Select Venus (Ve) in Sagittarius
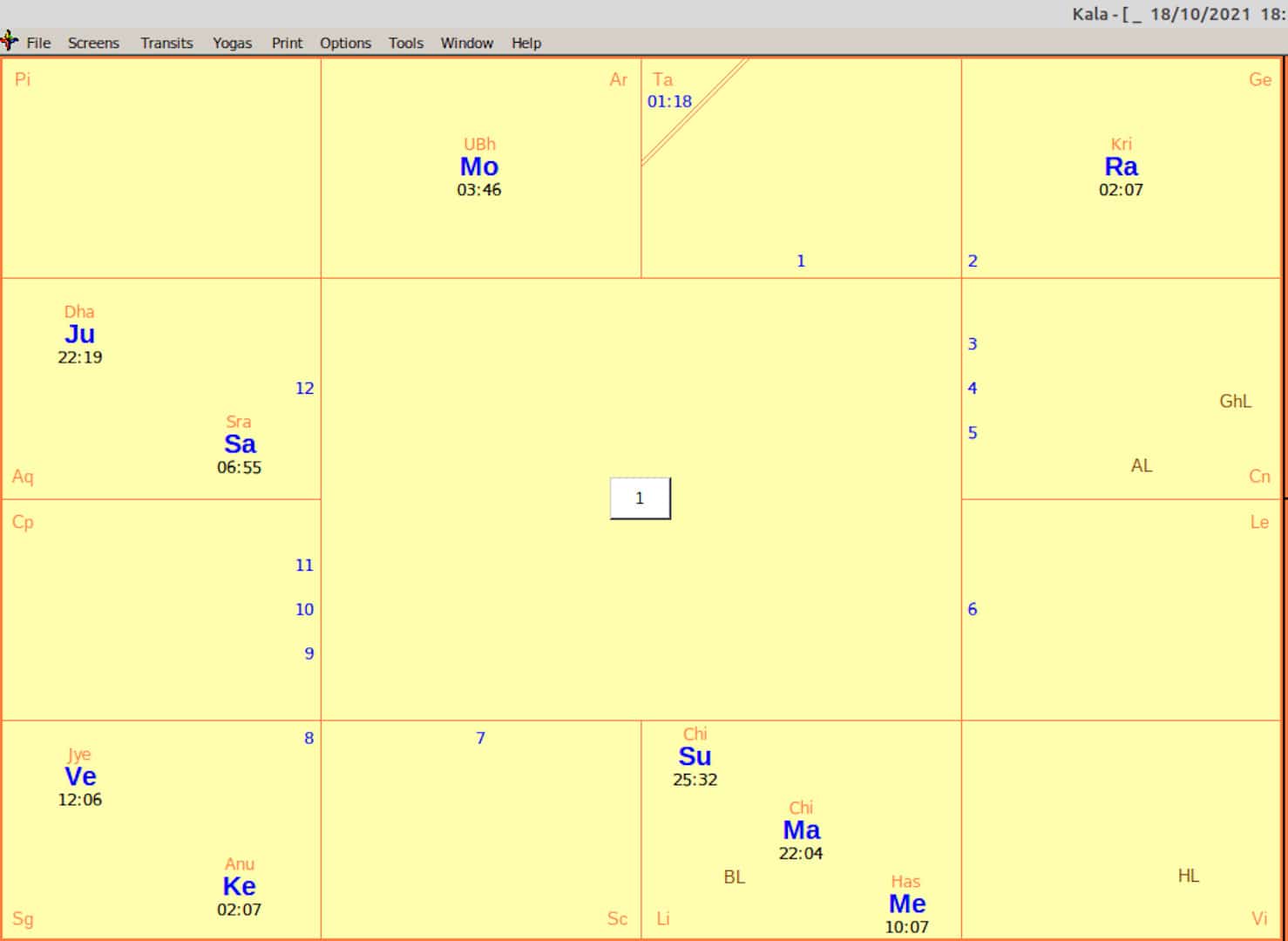The image size is (1288, 941). click(81, 777)
